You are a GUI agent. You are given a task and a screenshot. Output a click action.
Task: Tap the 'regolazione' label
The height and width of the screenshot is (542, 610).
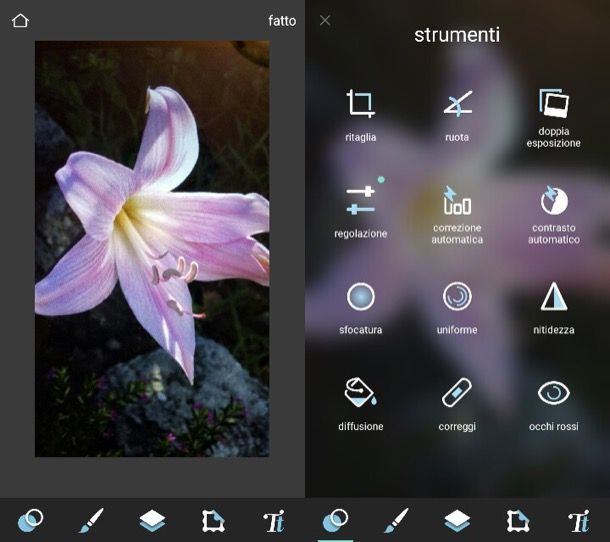[x=361, y=234]
